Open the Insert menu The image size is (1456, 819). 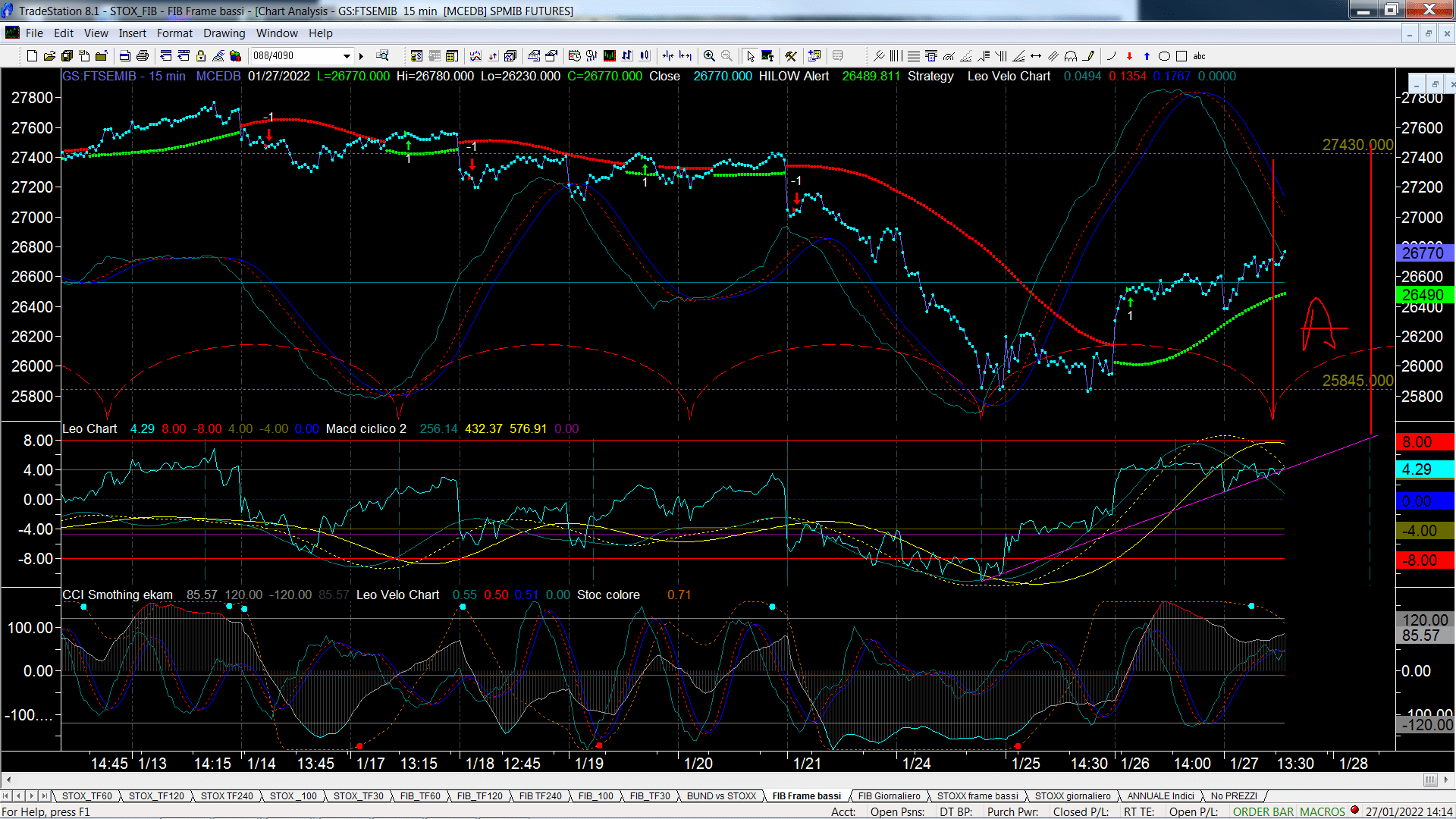(132, 33)
